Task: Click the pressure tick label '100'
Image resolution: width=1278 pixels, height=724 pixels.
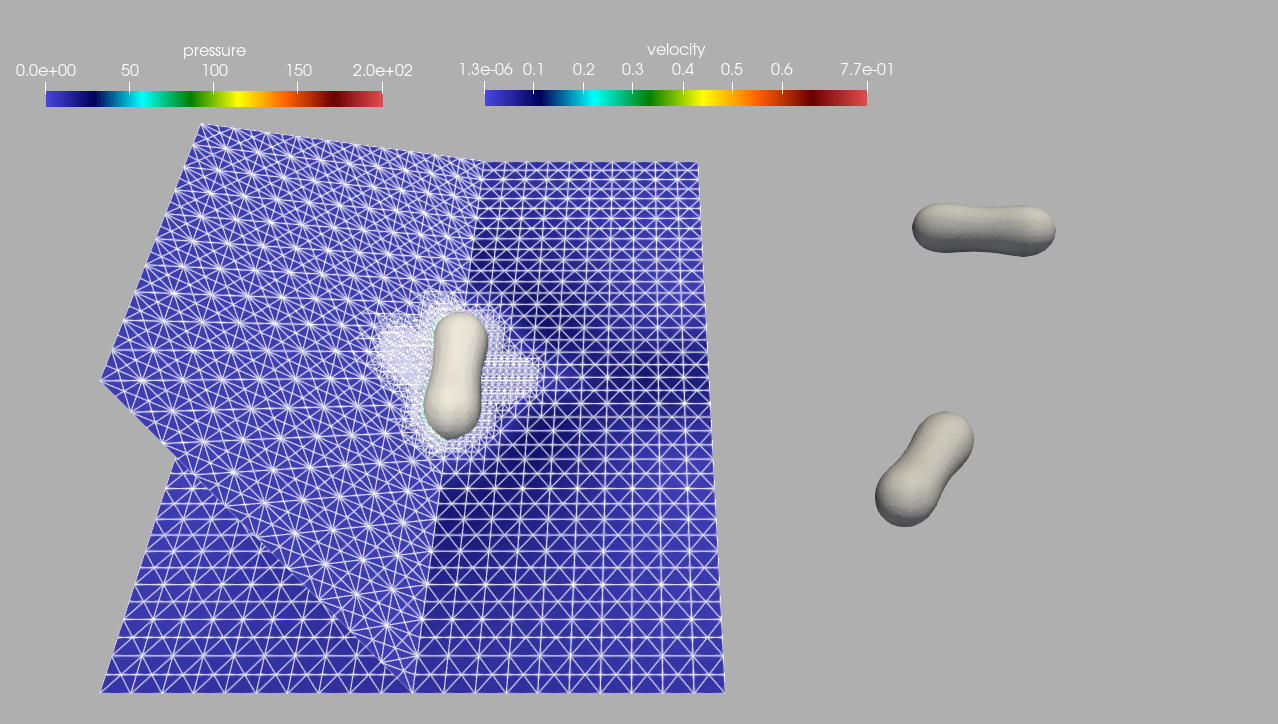Action: (214, 71)
